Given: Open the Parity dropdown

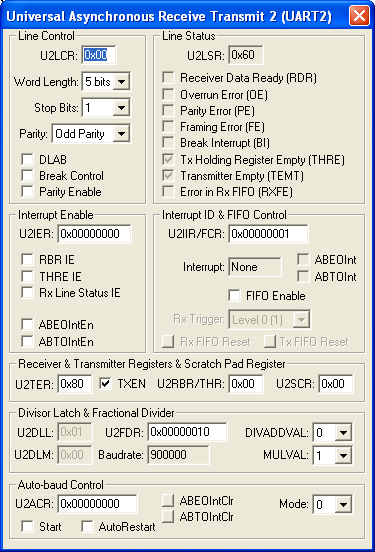Looking at the screenshot, I should pos(91,134).
